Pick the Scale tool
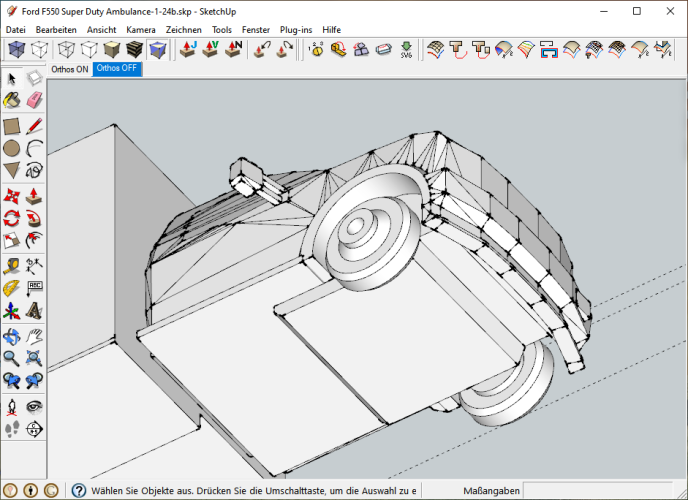The image size is (688, 500). [x=12, y=240]
